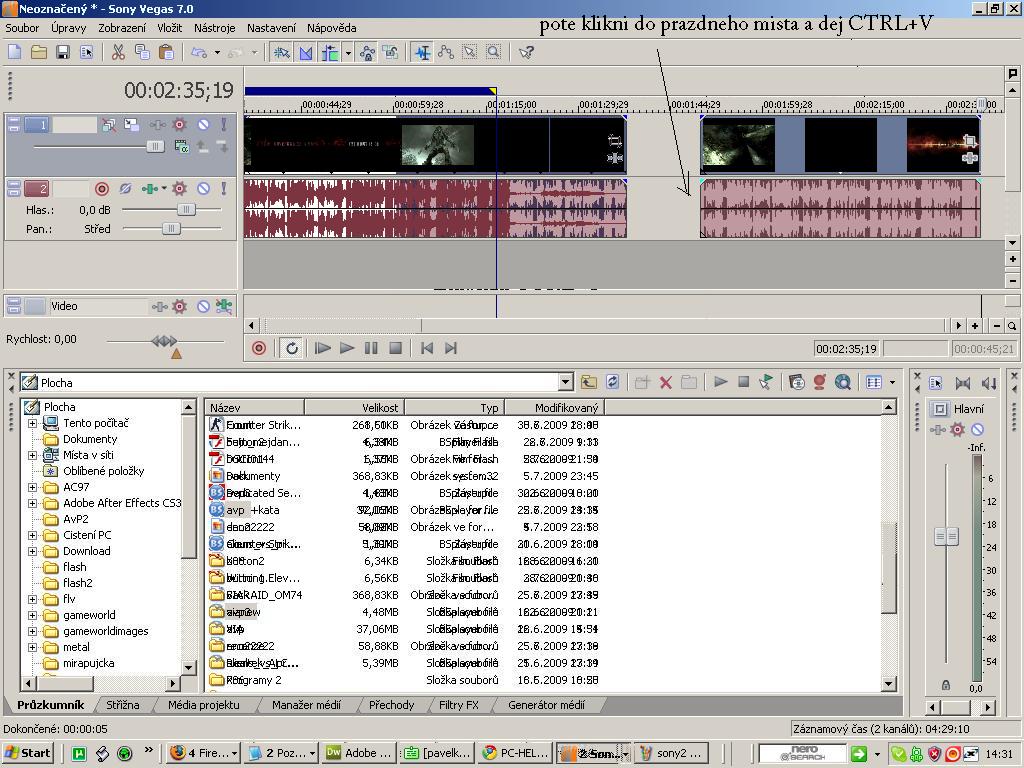This screenshot has height=768, width=1024.
Task: Open the Plocha folder path dropdown
Action: (565, 382)
